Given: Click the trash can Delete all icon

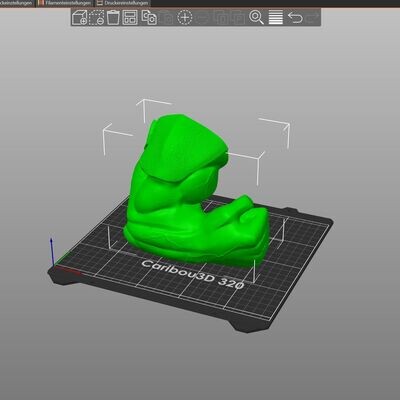Looking at the screenshot, I should (113, 17).
